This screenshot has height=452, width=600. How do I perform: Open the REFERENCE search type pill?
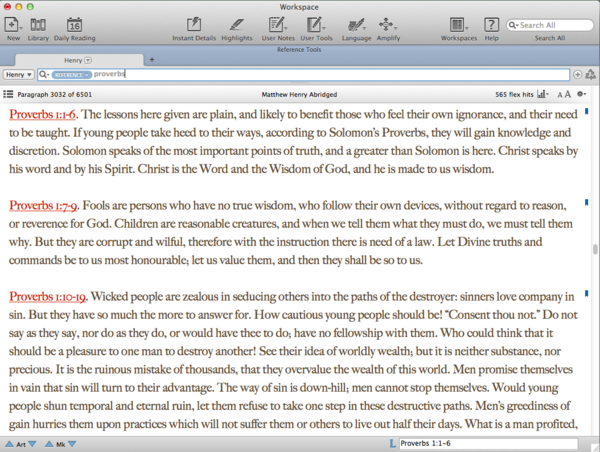click(72, 75)
